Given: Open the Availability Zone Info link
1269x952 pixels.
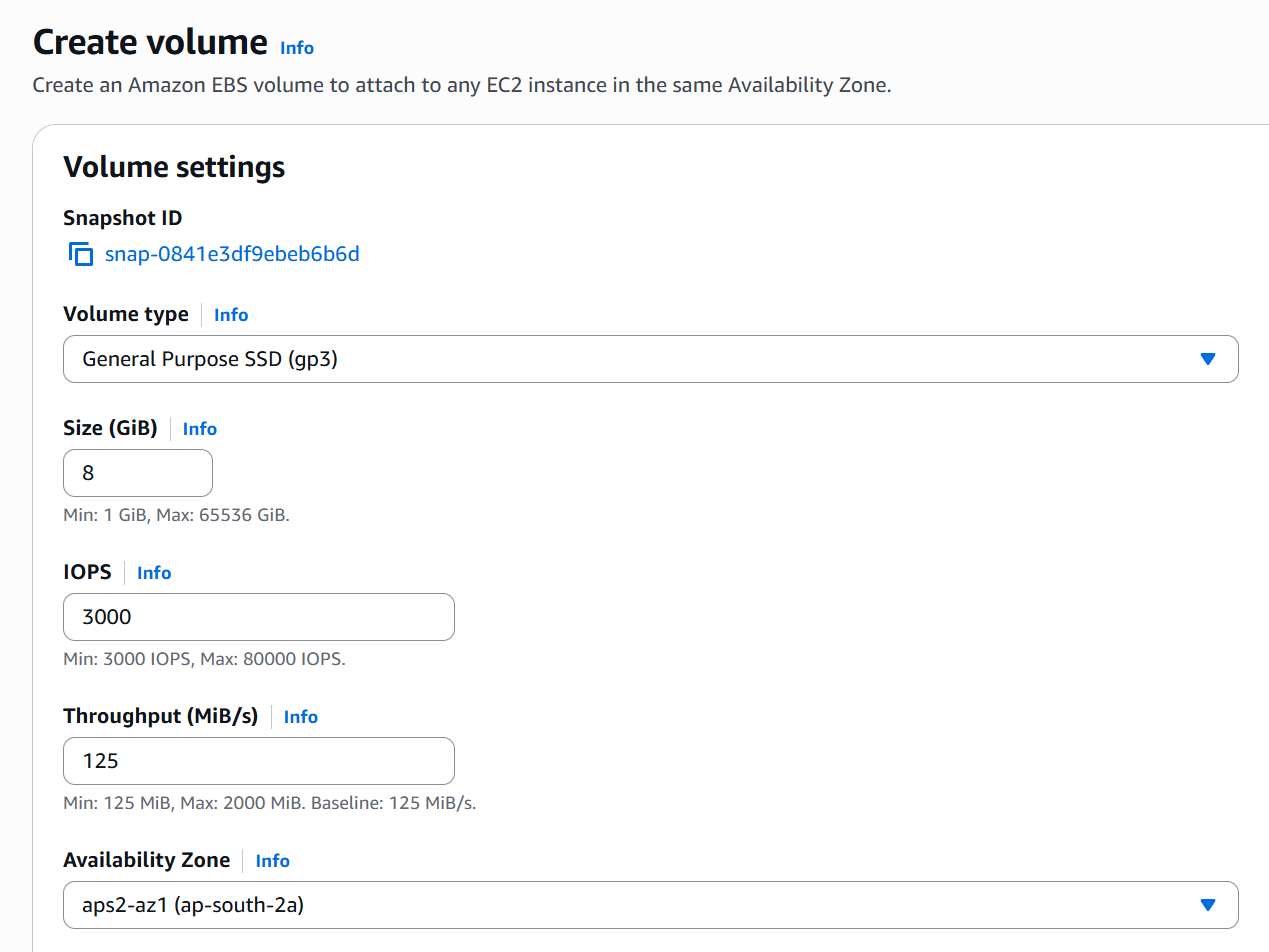Looking at the screenshot, I should click(x=273, y=861).
